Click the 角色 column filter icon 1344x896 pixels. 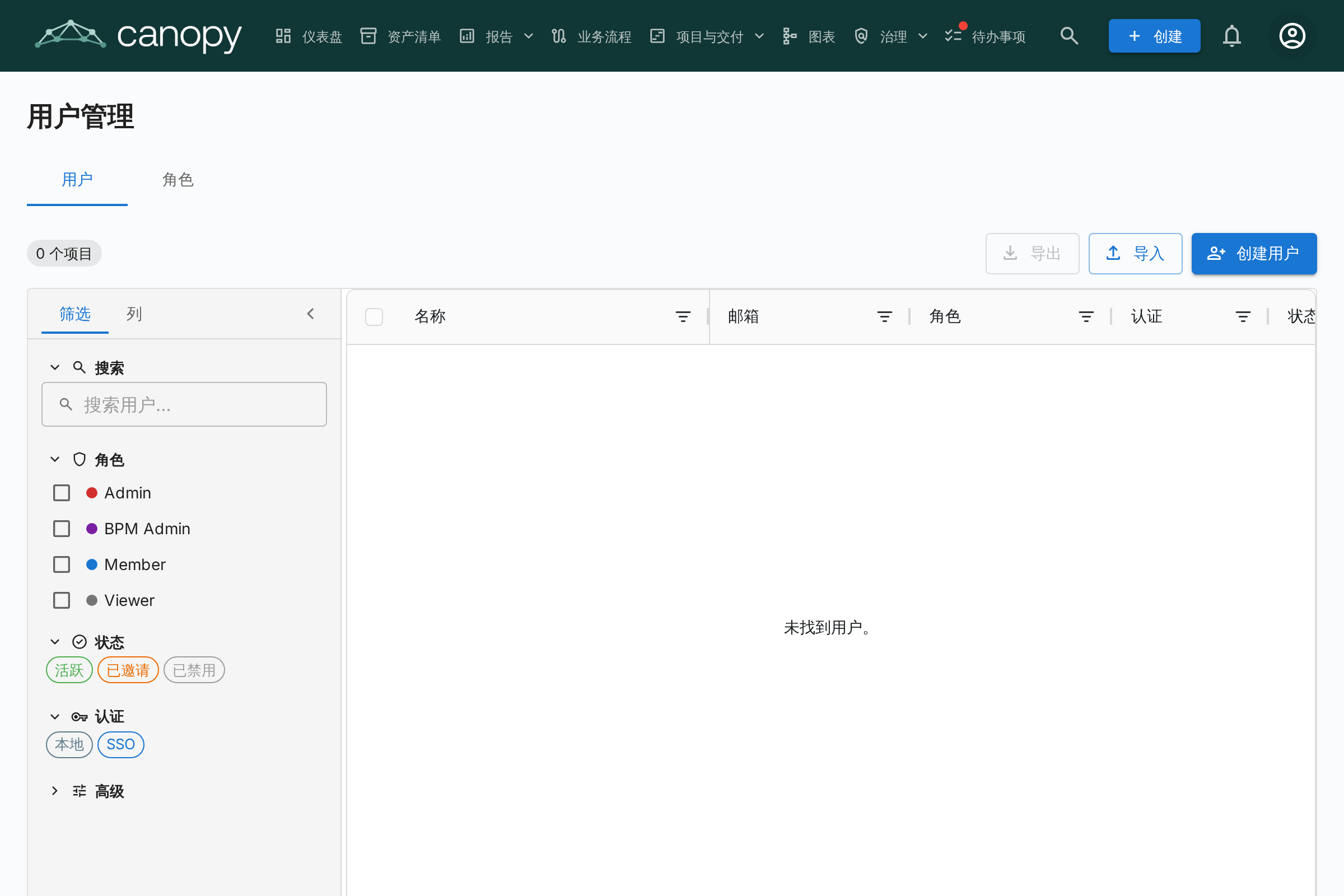point(1086,316)
